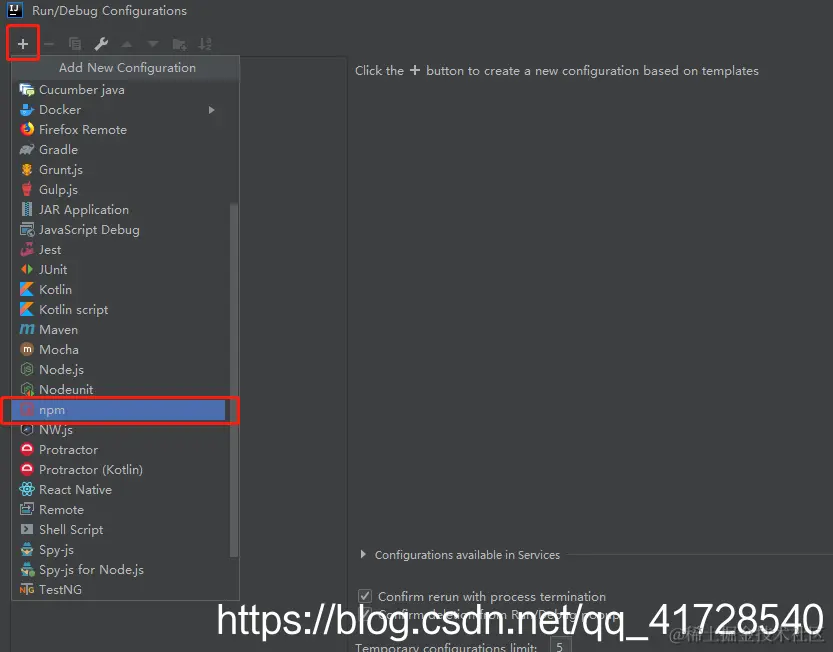
Task: Select the Gradle elephant icon
Action: click(27, 149)
